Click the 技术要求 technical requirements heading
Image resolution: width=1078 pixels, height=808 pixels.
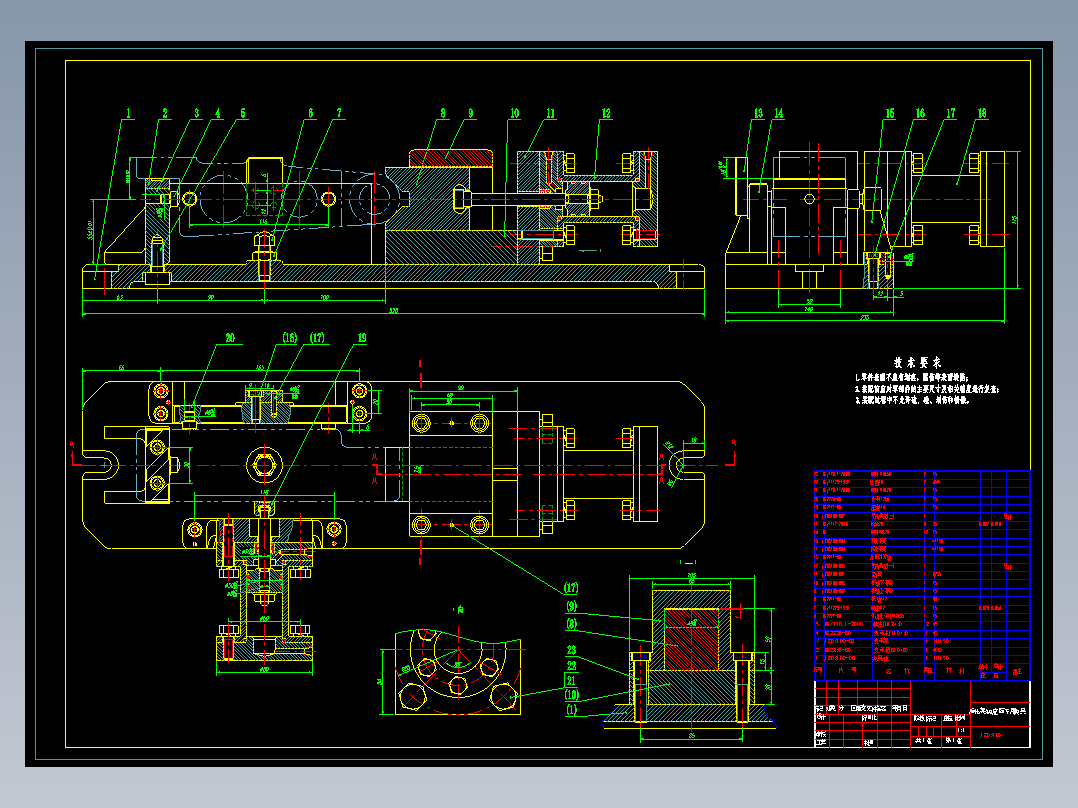[917, 362]
